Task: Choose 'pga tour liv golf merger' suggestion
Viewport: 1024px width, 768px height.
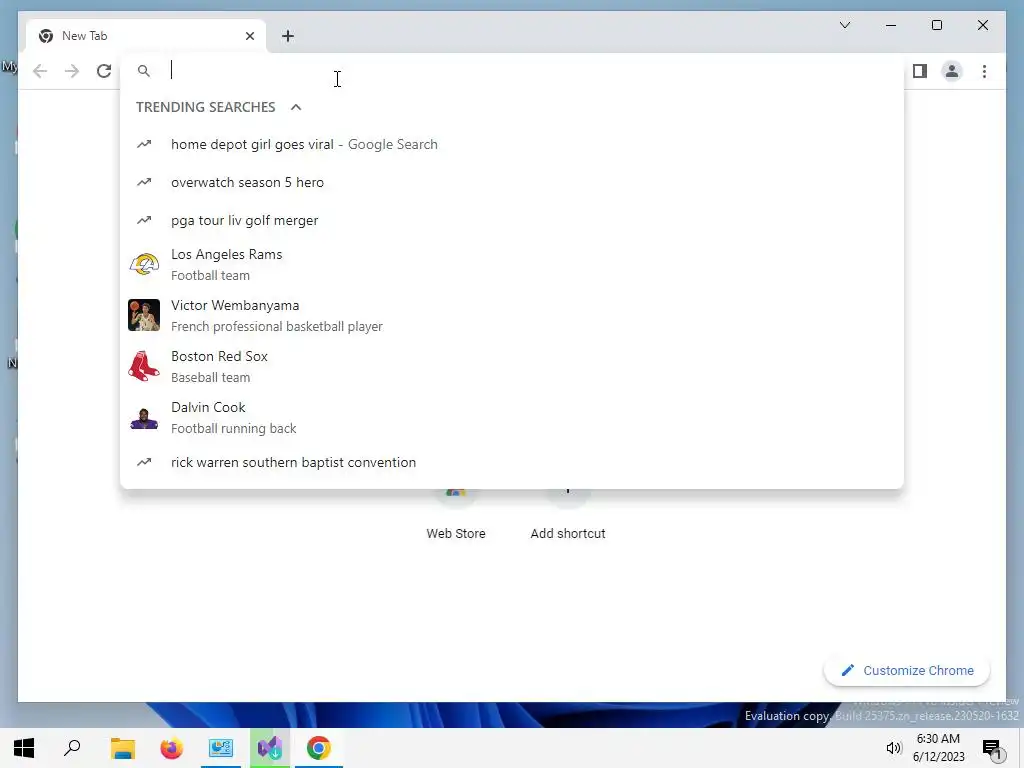Action: [512, 220]
